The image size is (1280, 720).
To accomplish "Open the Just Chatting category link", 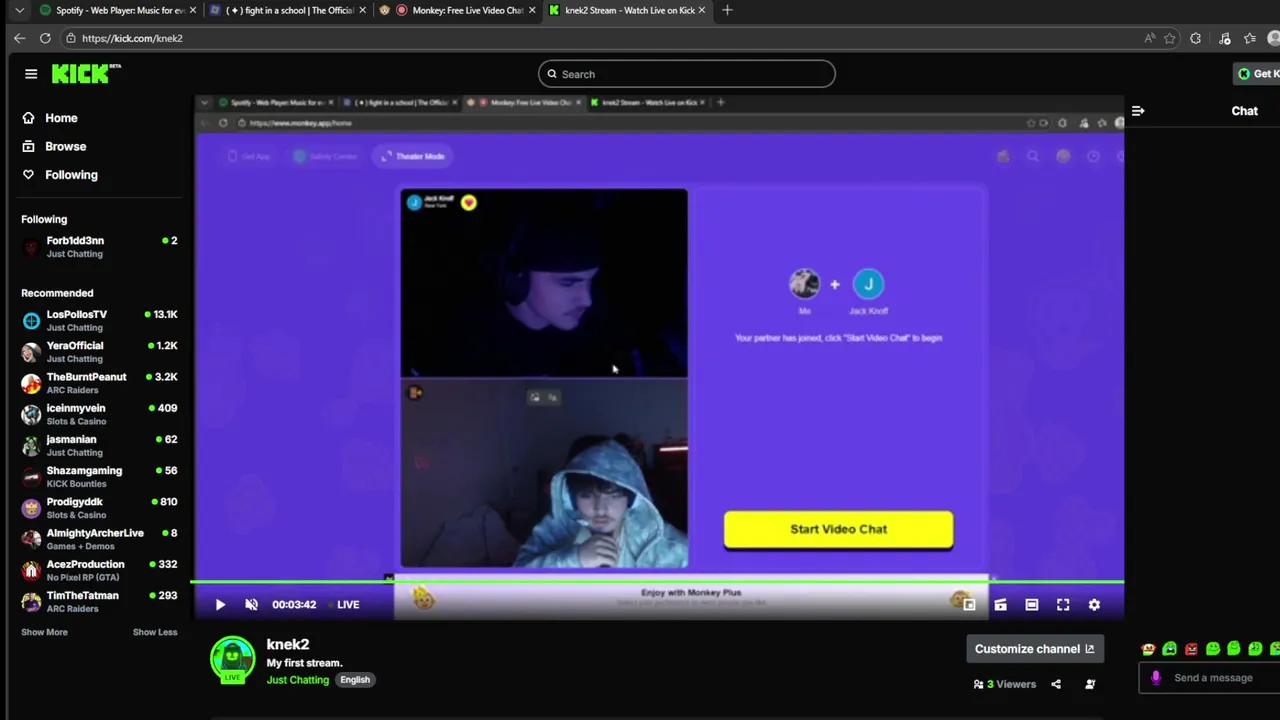I will click(x=297, y=680).
